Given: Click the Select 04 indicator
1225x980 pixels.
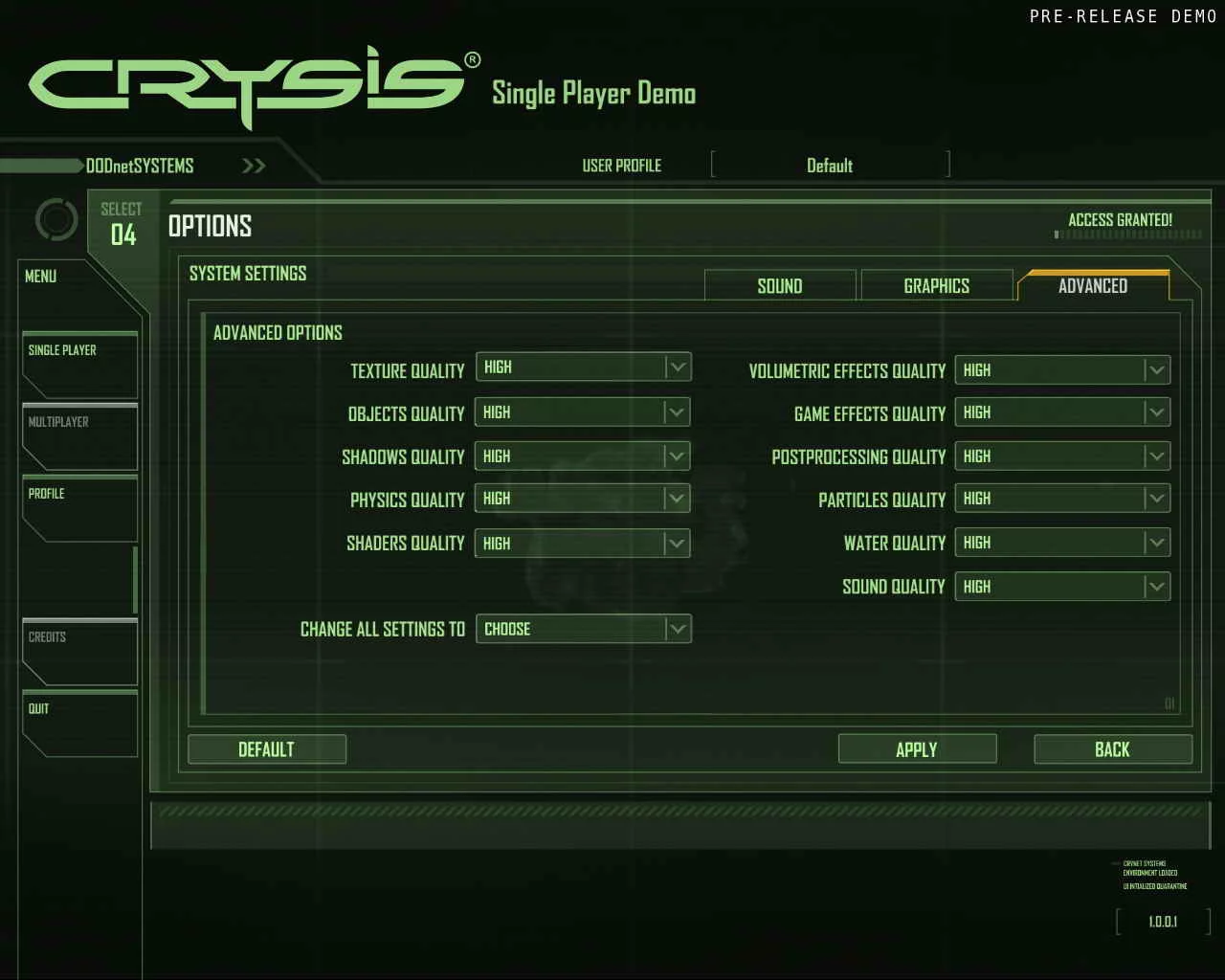Looking at the screenshot, I should coord(122,224).
